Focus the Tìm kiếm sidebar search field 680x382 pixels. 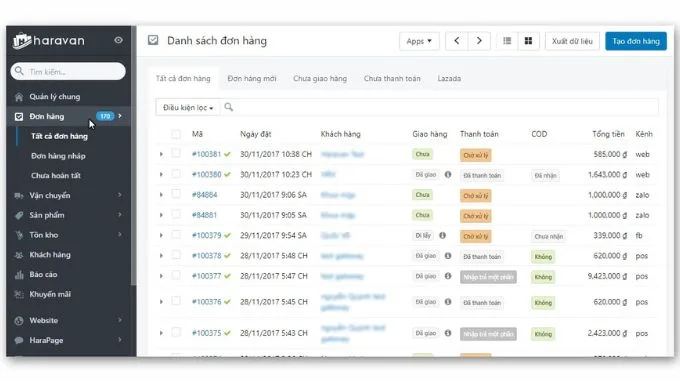tap(68, 71)
